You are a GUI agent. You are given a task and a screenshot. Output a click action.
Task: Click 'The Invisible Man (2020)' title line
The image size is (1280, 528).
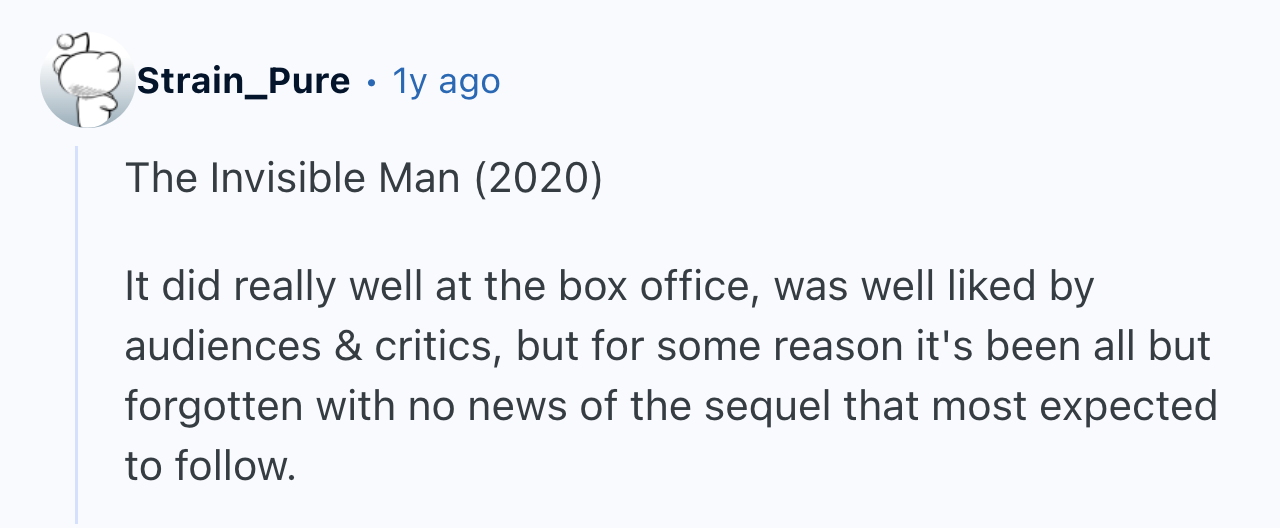point(364,179)
